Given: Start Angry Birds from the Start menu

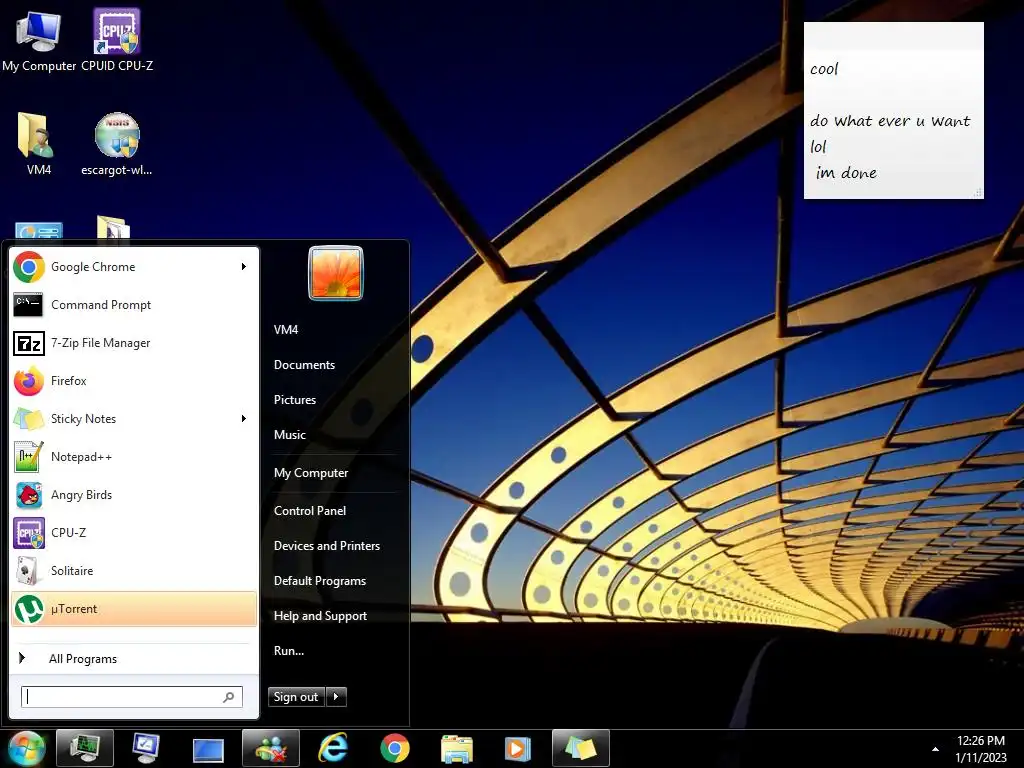Looking at the screenshot, I should (x=134, y=494).
